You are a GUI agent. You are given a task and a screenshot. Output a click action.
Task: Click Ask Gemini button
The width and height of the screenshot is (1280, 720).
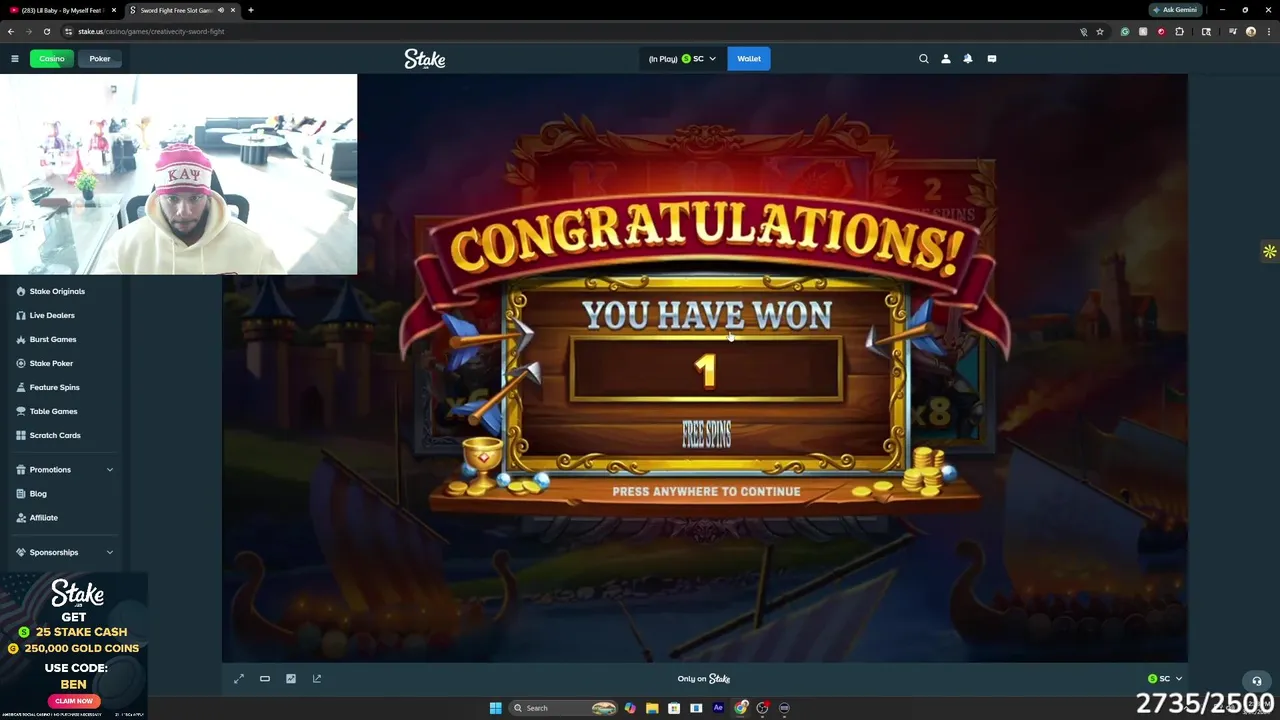pyautogui.click(x=1175, y=10)
